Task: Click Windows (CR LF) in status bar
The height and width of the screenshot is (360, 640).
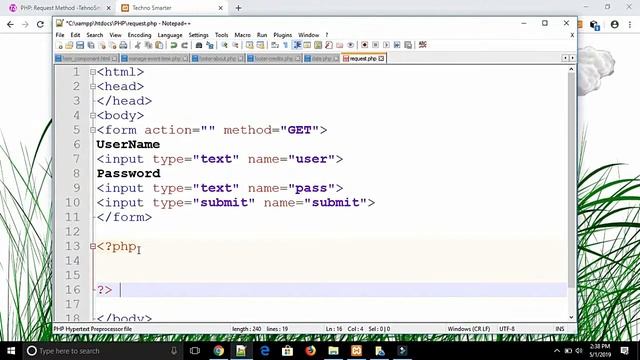Action: point(469,329)
